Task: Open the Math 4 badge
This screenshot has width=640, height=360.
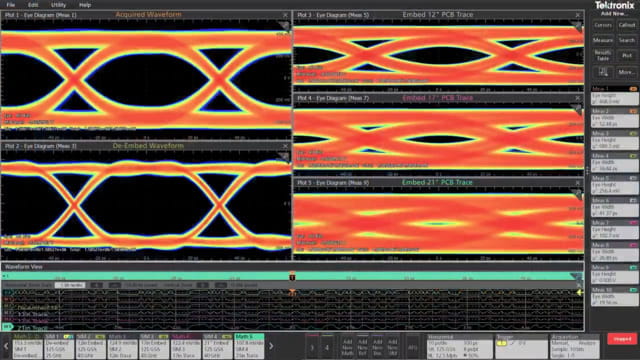Action: (x=186, y=347)
